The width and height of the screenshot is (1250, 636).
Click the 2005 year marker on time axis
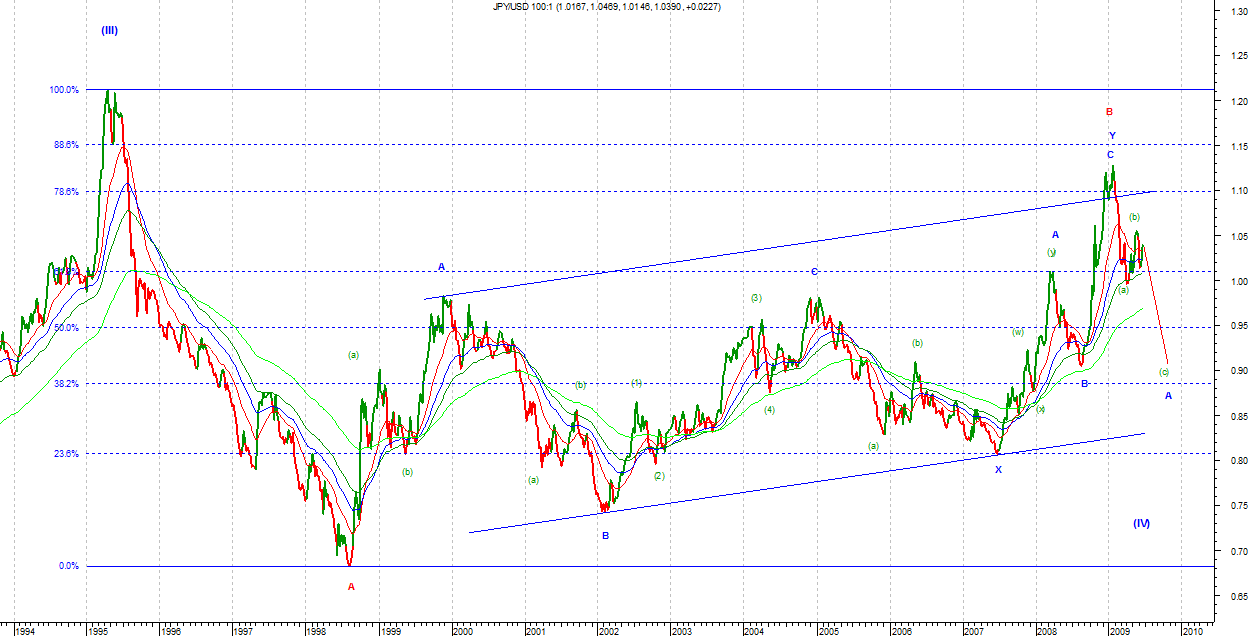828,631
